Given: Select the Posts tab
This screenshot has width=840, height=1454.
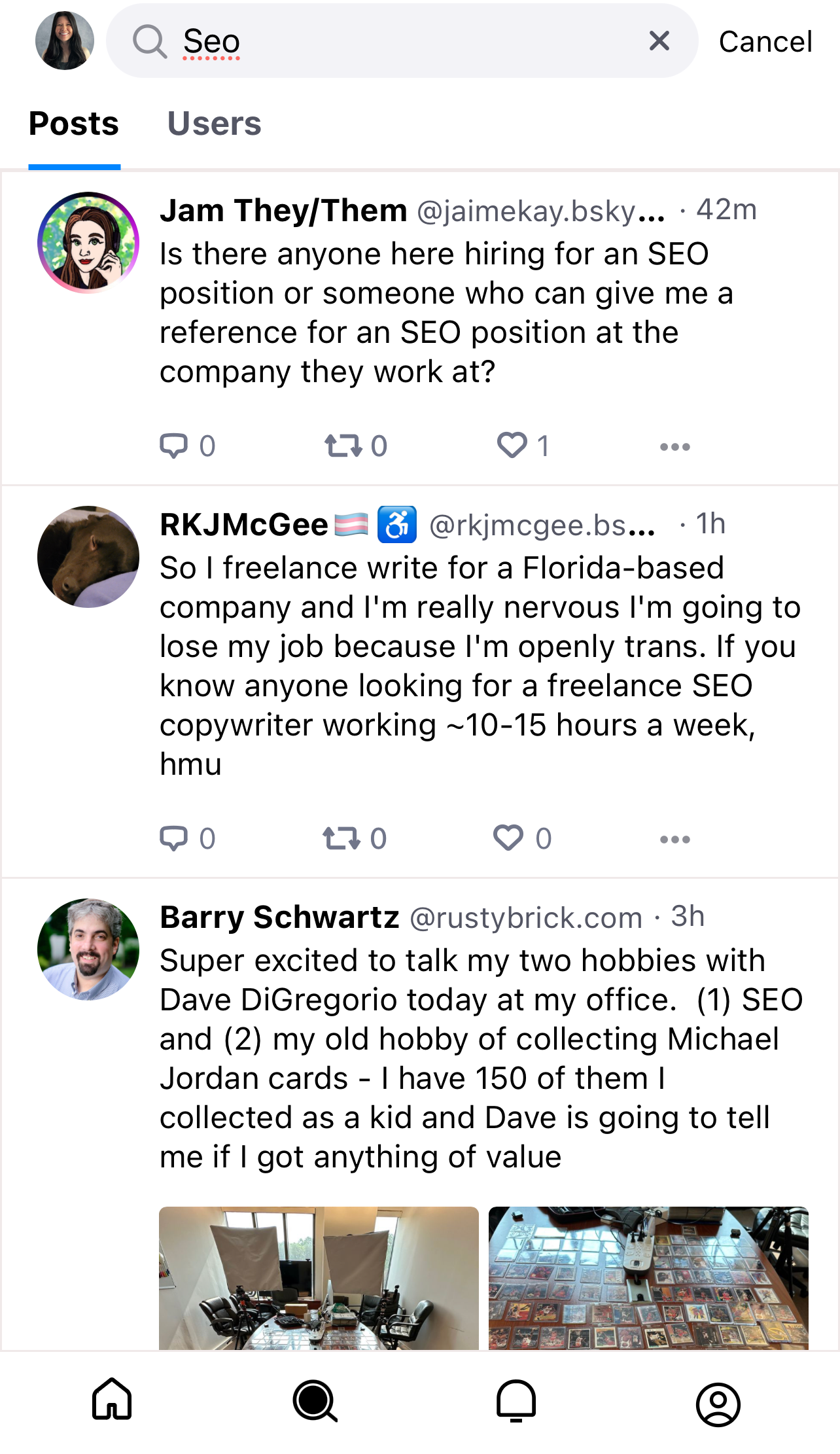Looking at the screenshot, I should [74, 124].
